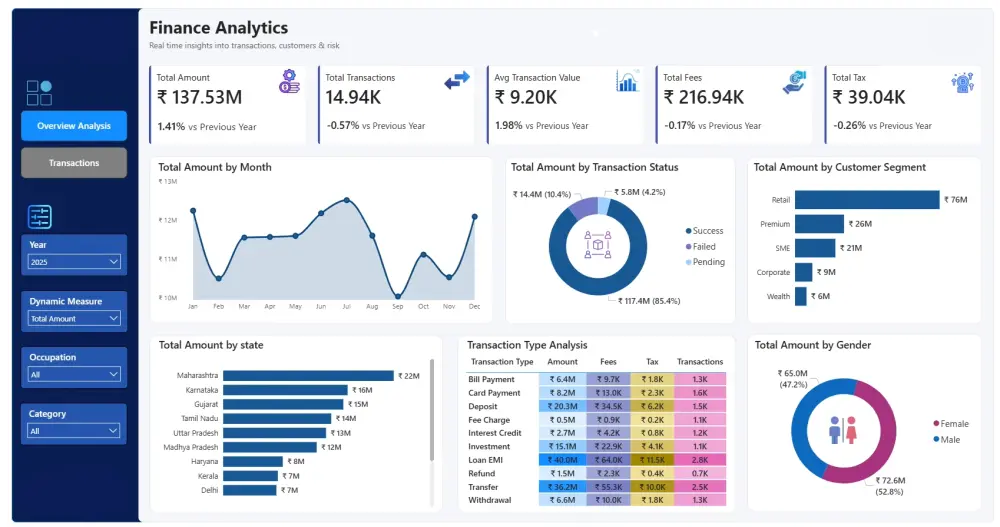Click the Total Transactions arrows icon
1000x527 pixels.
(x=457, y=80)
